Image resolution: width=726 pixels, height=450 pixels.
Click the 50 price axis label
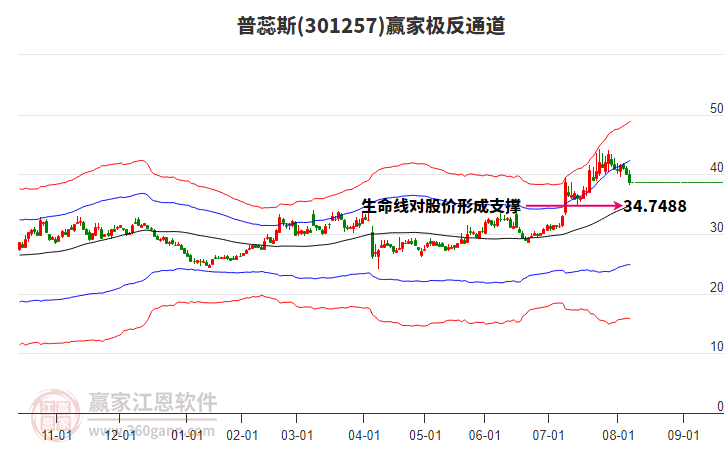point(716,108)
